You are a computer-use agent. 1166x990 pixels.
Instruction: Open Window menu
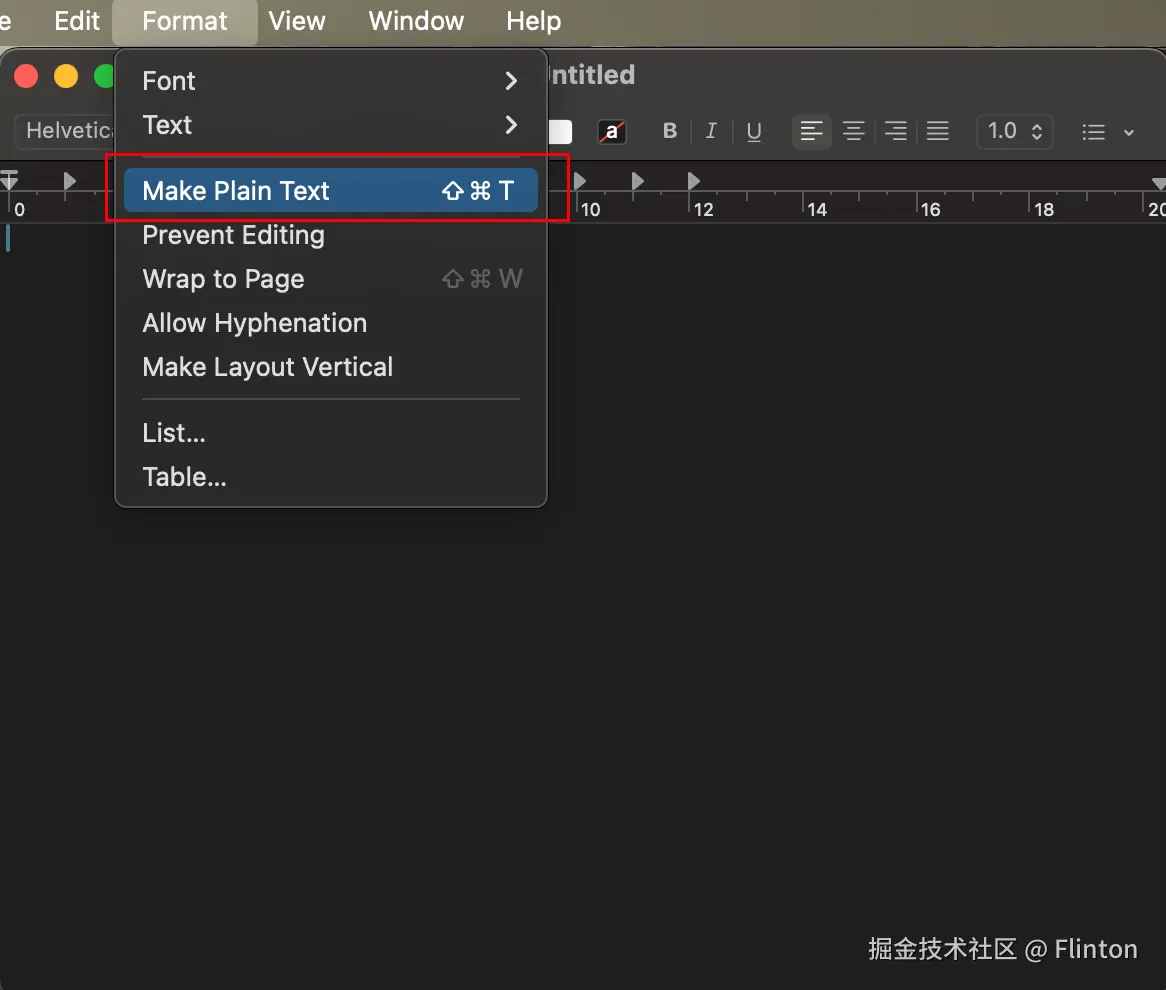[416, 21]
